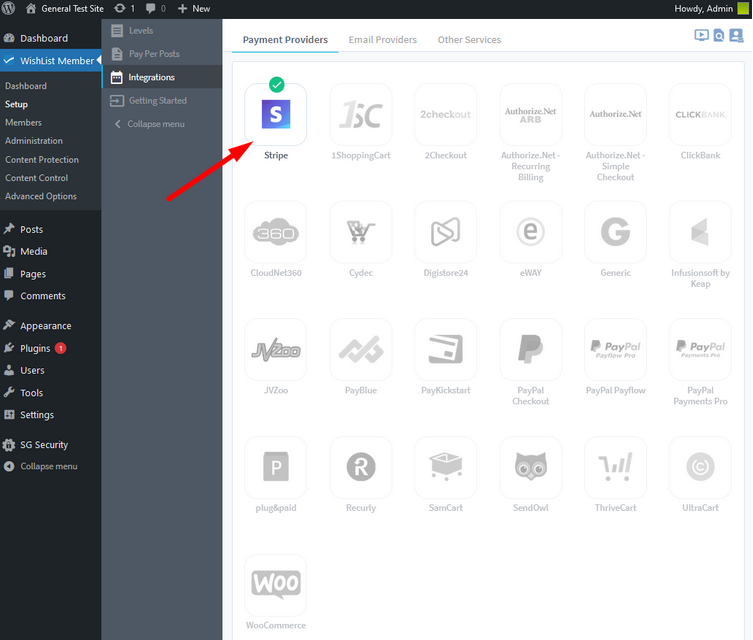Go to the Members submenu
The height and width of the screenshot is (640, 753).
[24, 122]
